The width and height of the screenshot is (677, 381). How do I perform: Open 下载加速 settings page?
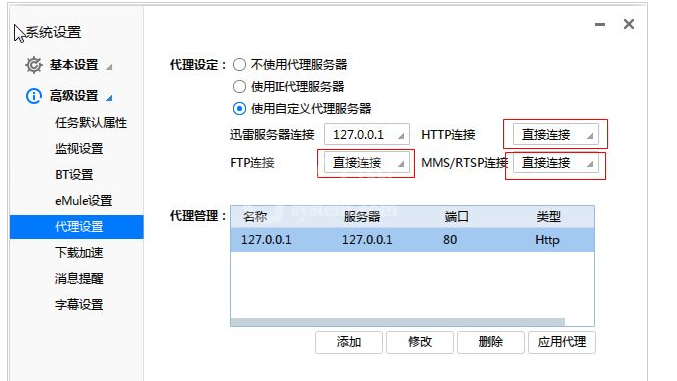[79, 253]
